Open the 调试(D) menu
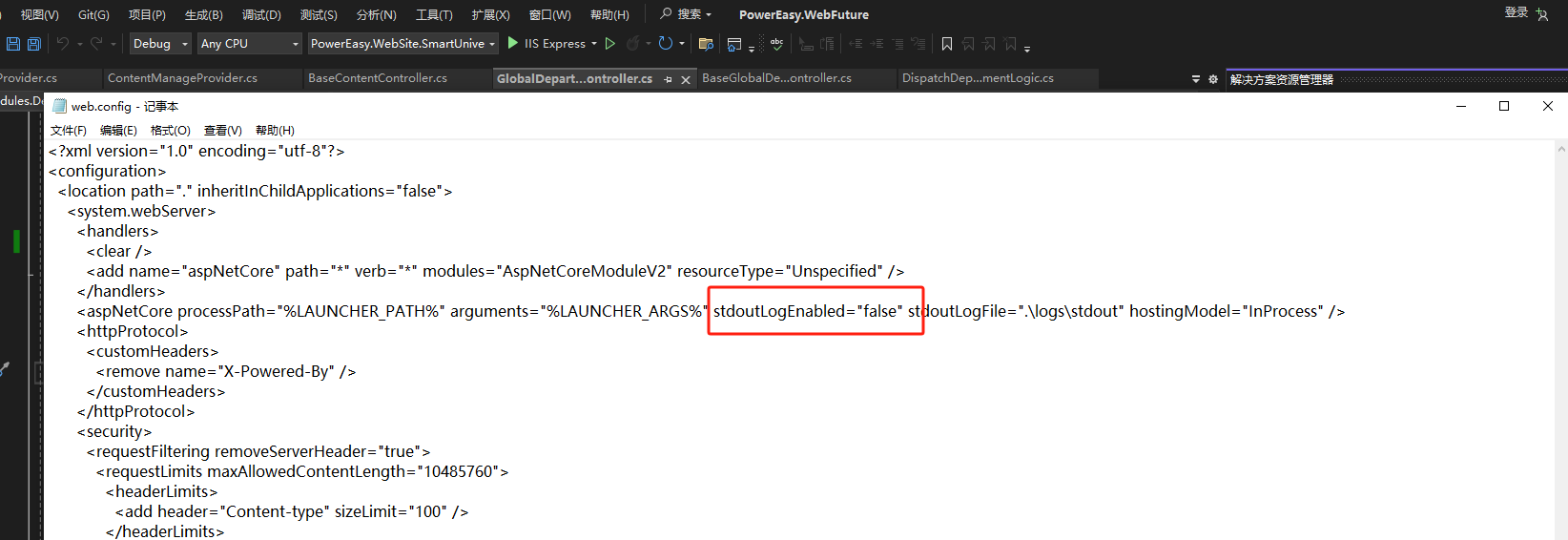This screenshot has height=540, width=1568. pos(261,14)
